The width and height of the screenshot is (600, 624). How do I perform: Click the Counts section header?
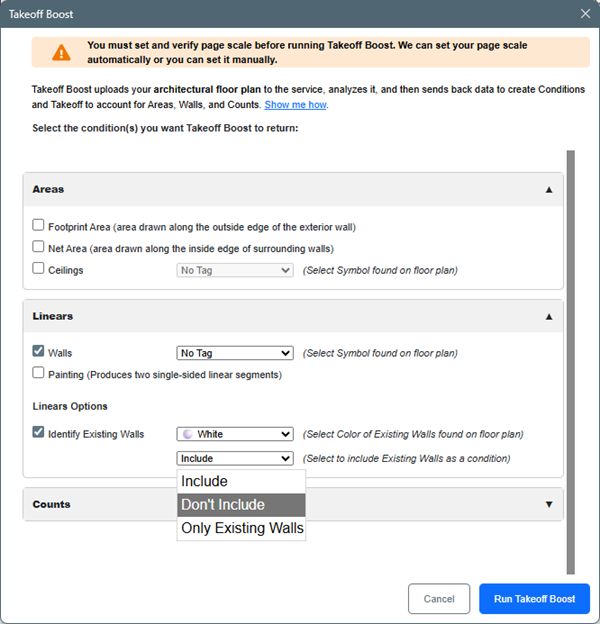[293, 504]
